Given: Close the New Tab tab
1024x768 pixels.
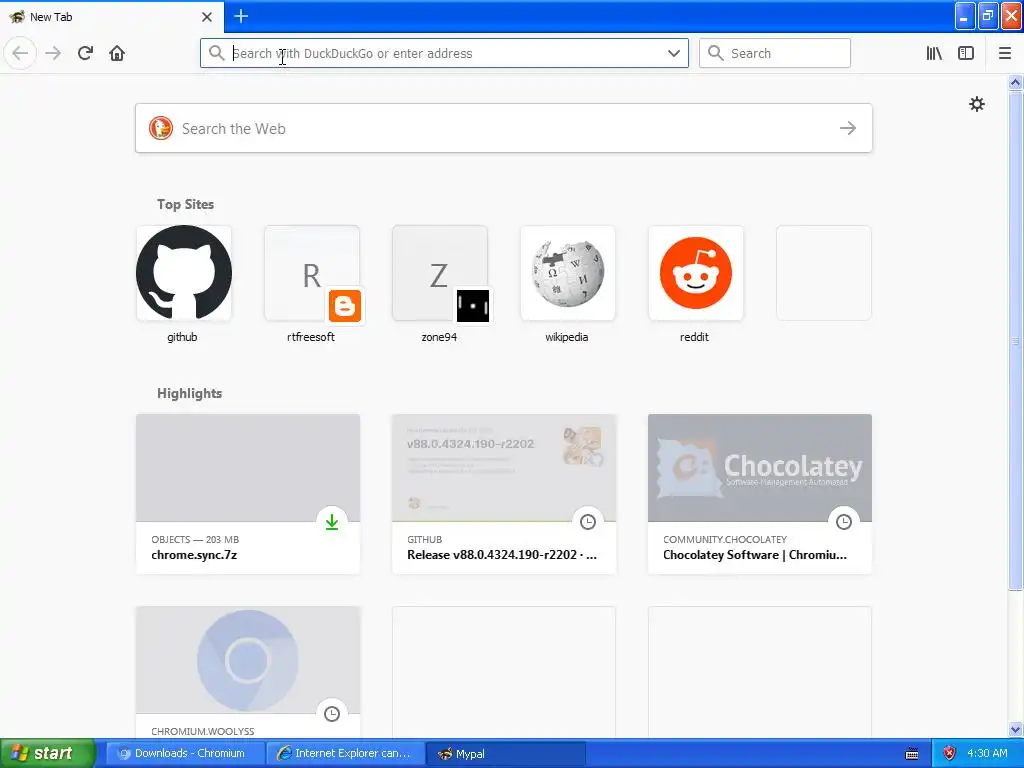Looking at the screenshot, I should (x=206, y=17).
